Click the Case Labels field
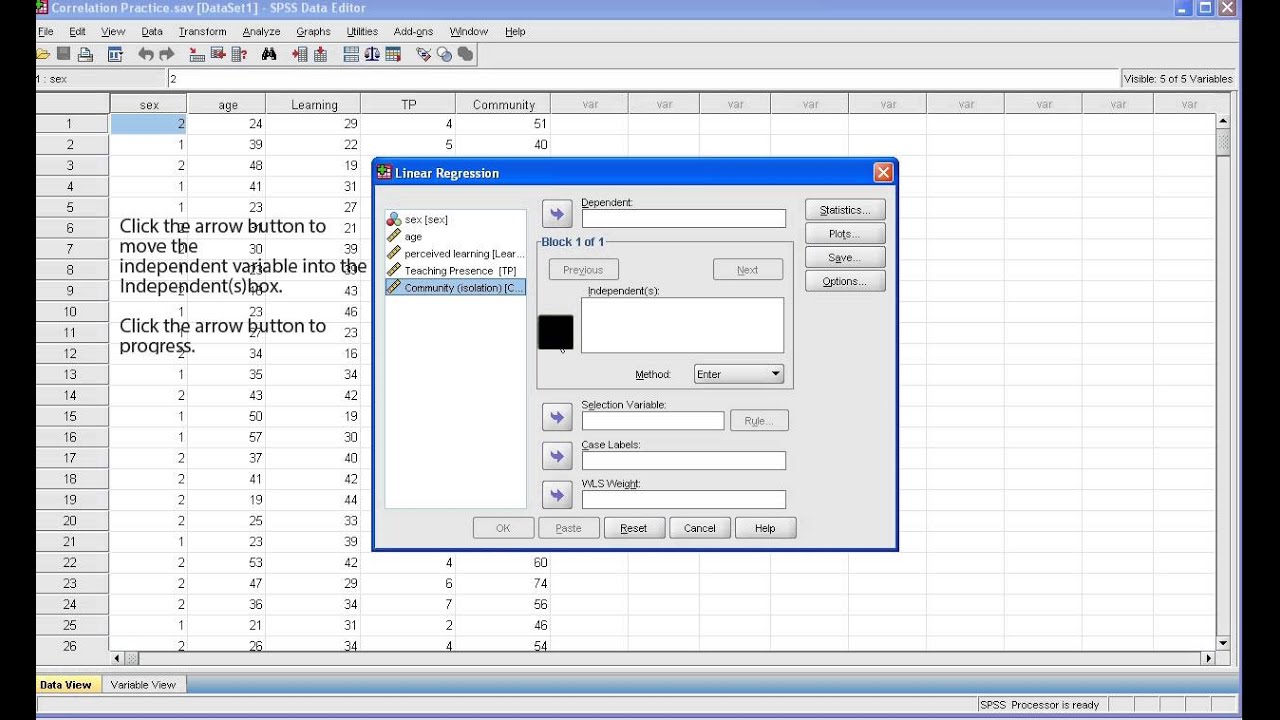Viewport: 1280px width, 720px height. point(684,460)
